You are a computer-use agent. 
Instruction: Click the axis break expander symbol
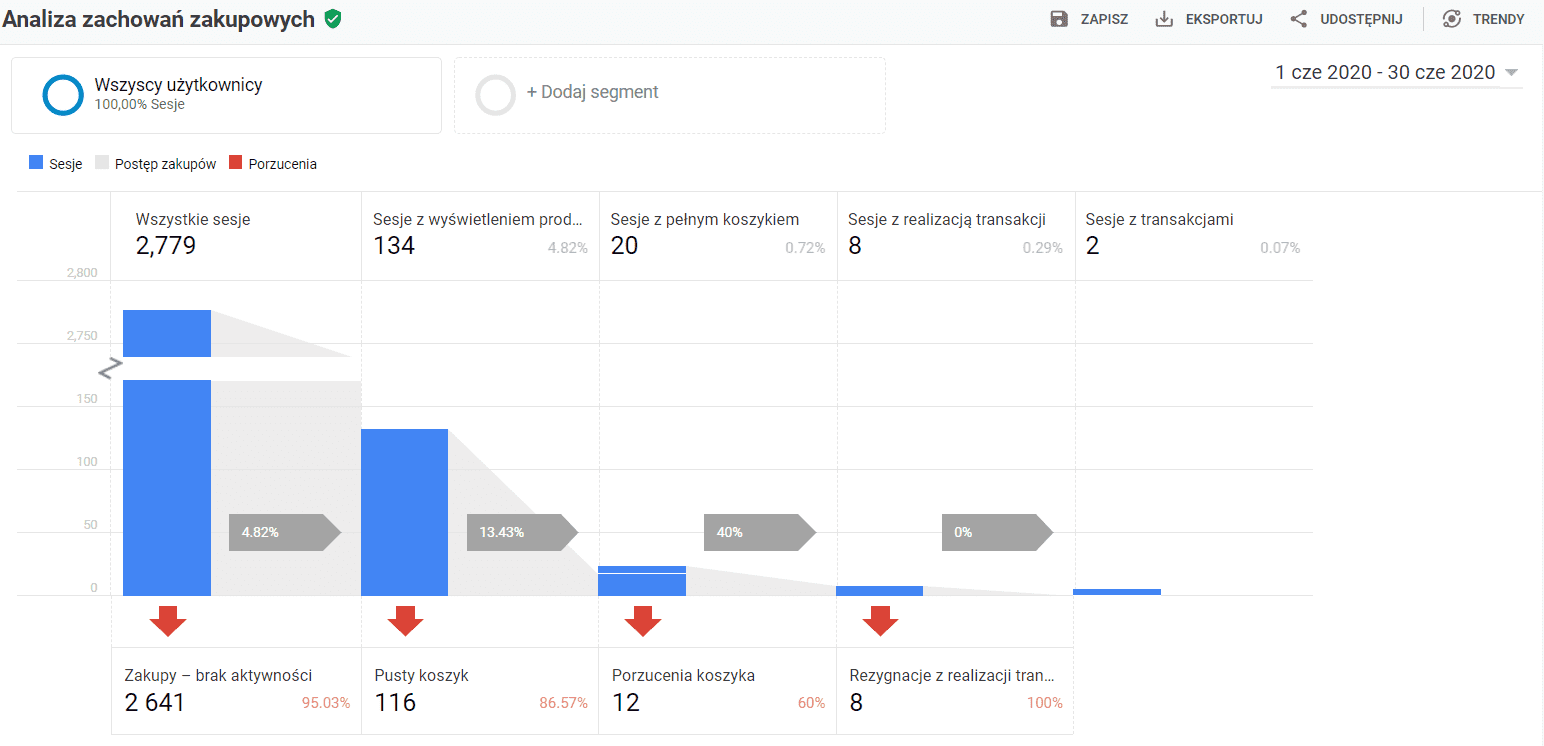tap(109, 369)
